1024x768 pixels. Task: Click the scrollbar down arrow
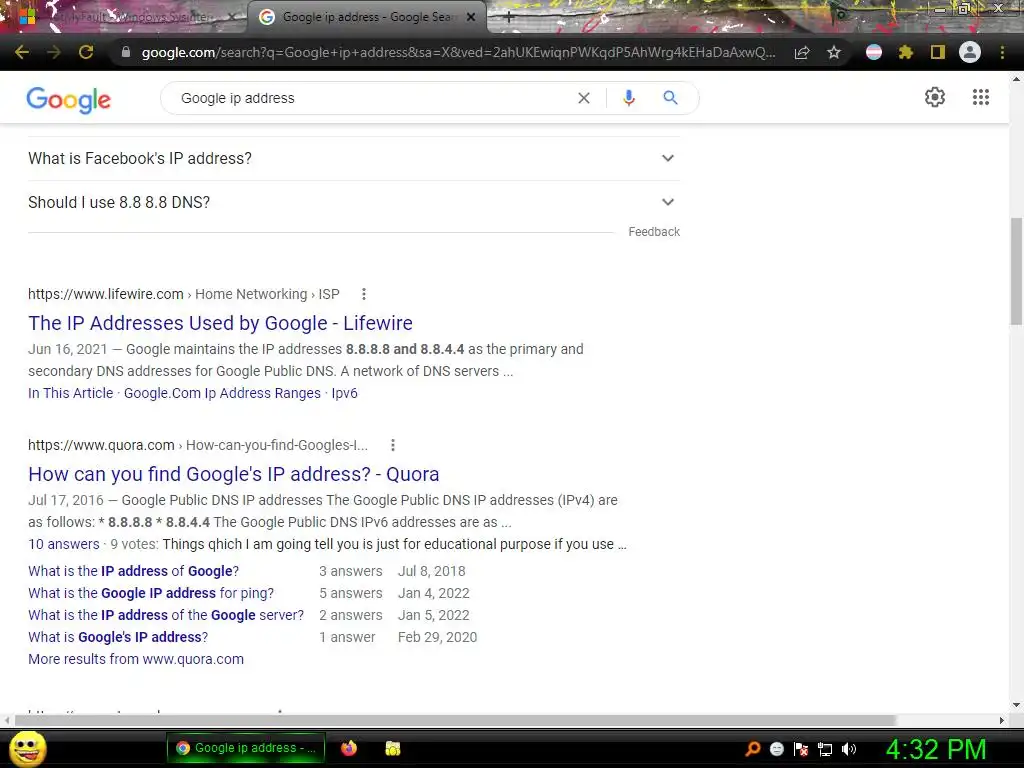[x=1016, y=705]
